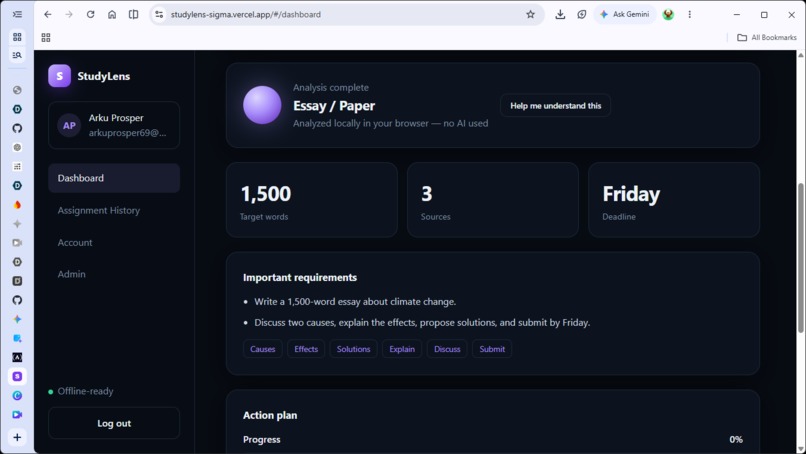Select the Solutions keyword tag
This screenshot has width=806, height=454.
(354, 349)
